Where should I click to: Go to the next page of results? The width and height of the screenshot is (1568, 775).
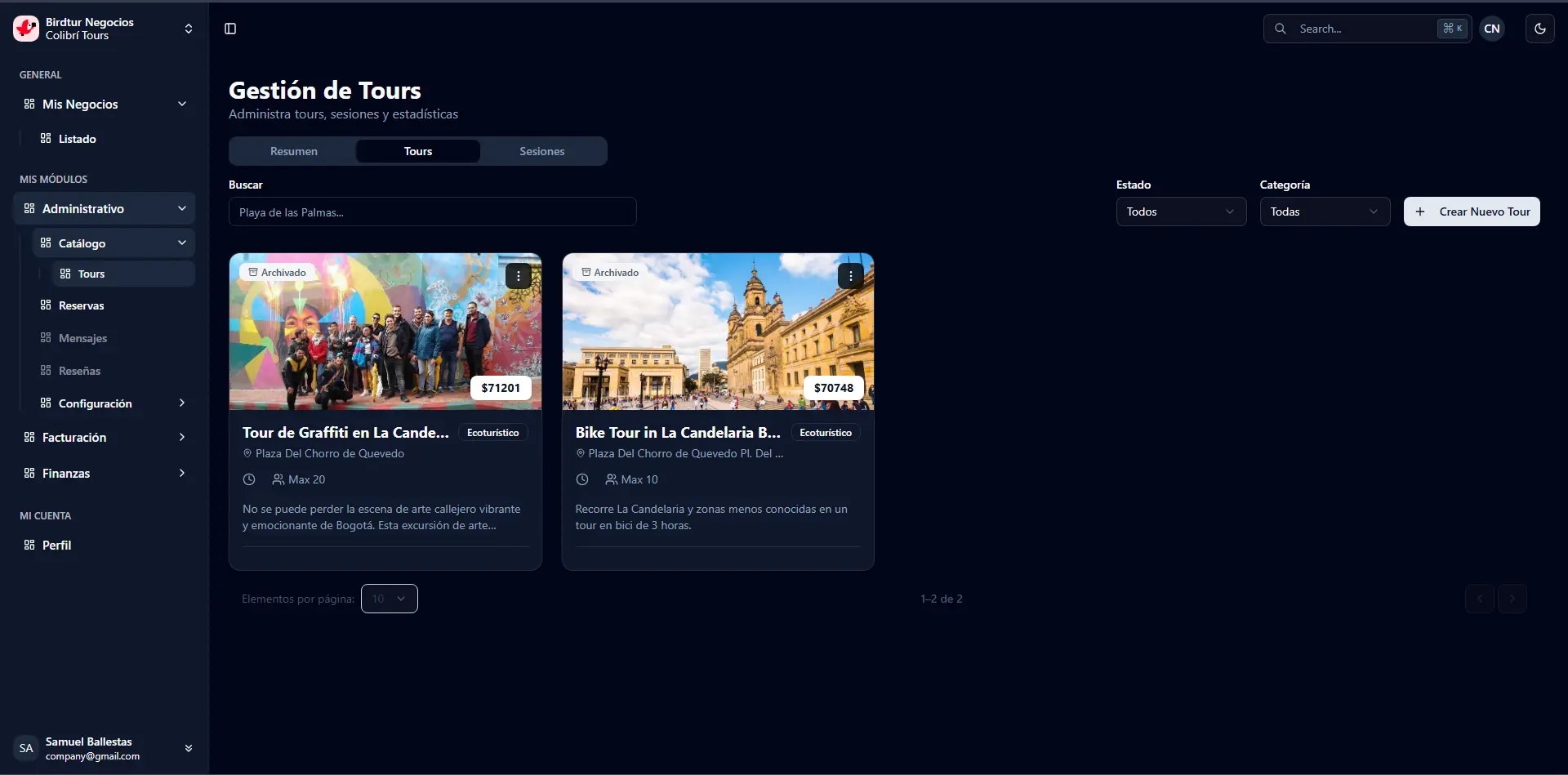[1513, 598]
